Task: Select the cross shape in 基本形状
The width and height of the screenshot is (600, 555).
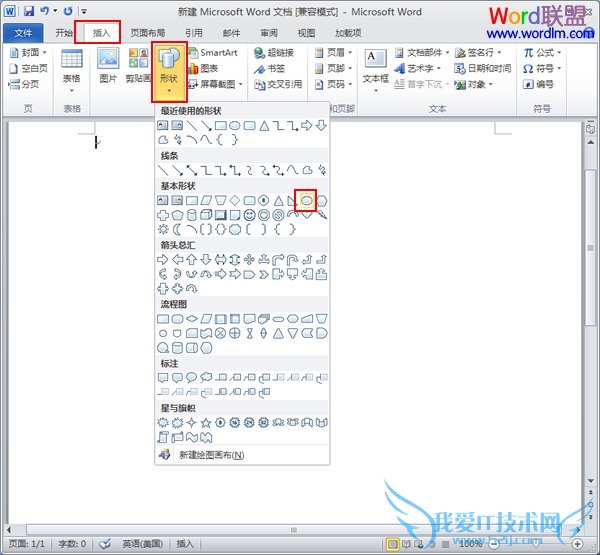Action: click(x=163, y=215)
